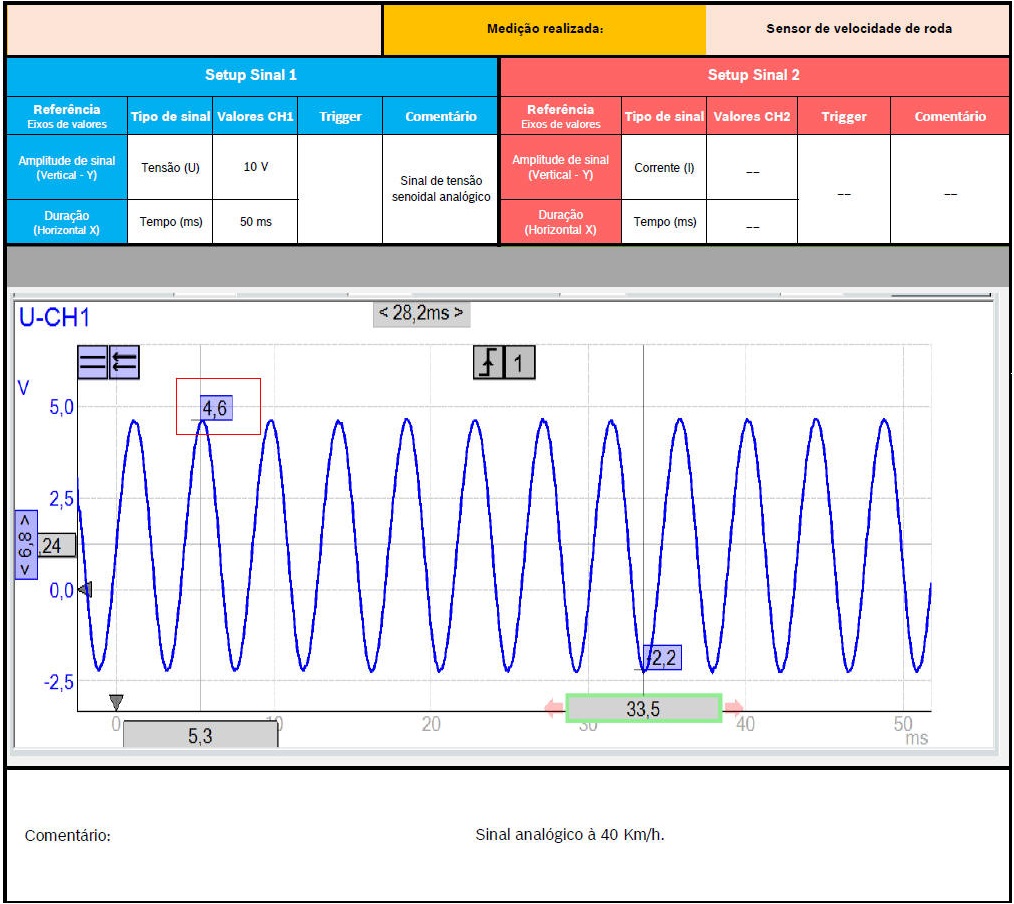This screenshot has width=1014, height=904.
Task: Click the horizontal lines icon in the graph
Action: (x=93, y=363)
